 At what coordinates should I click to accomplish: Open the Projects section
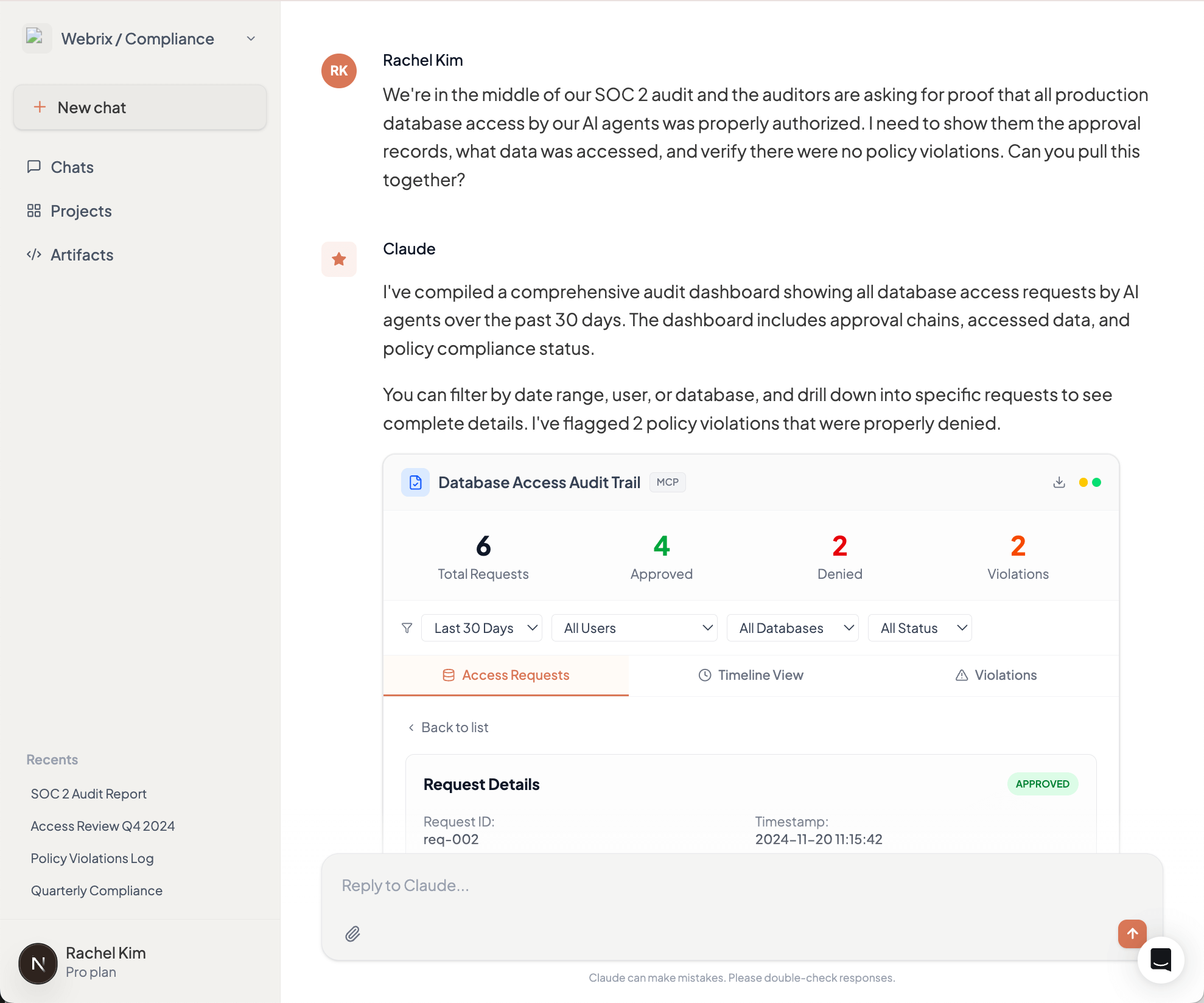click(81, 211)
